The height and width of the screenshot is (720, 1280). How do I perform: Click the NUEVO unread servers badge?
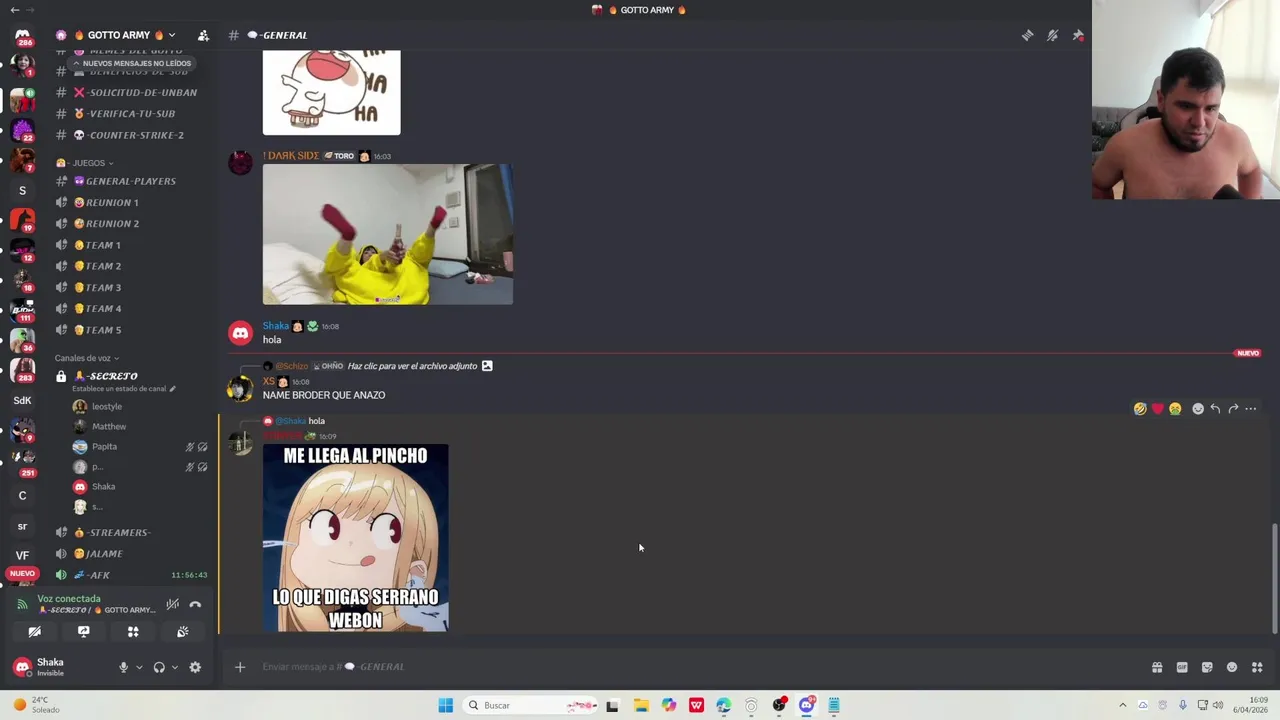22,574
